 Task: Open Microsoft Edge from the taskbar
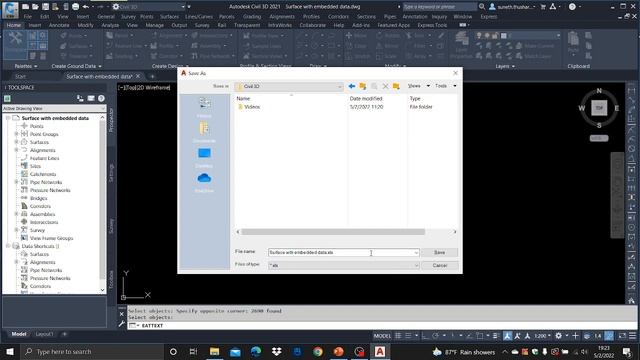coord(256,351)
